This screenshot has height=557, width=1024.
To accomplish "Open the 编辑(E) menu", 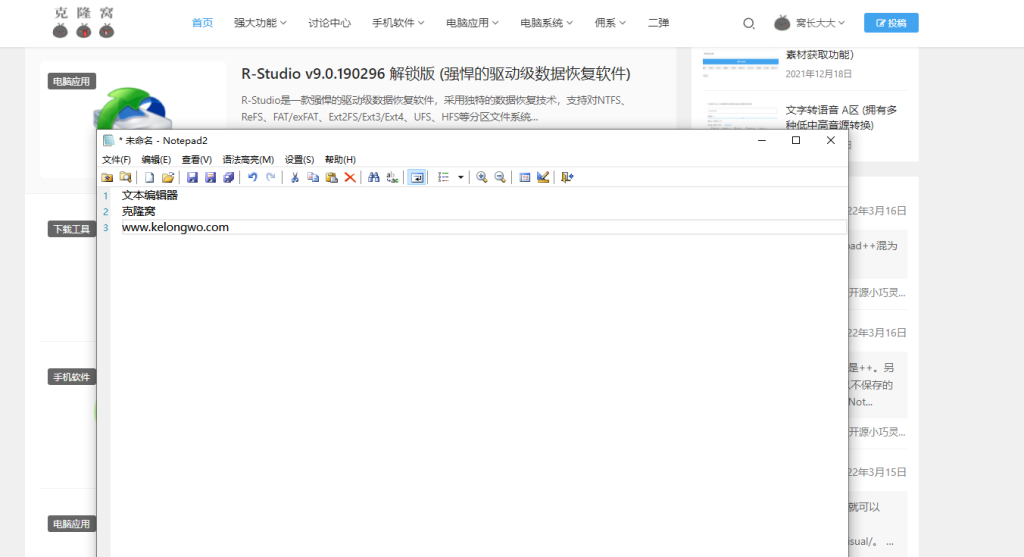I will click(x=156, y=159).
